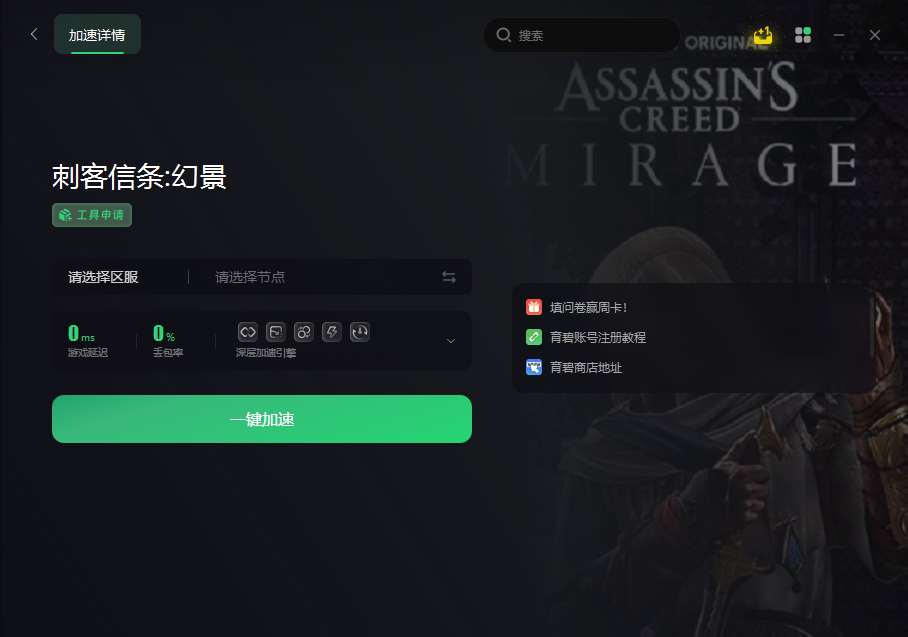The image size is (908, 637).
Task: Click into the 搜索 search field
Action: (581, 35)
